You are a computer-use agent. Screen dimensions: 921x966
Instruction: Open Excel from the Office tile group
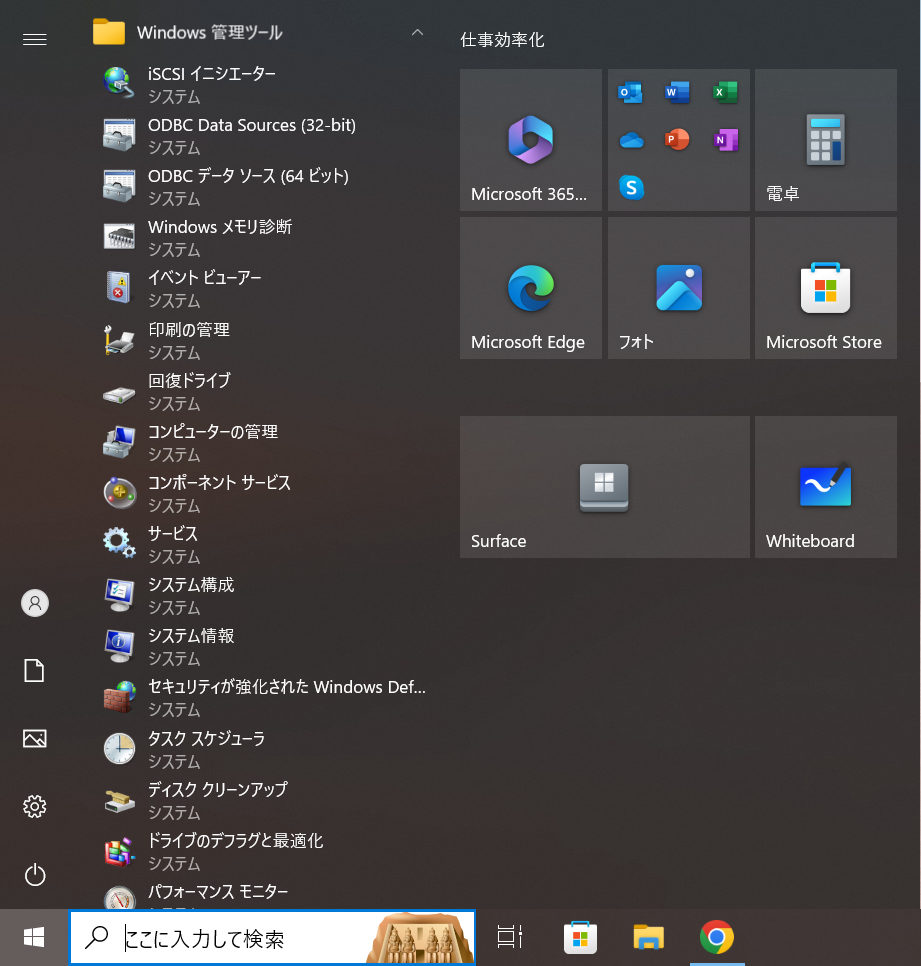tap(725, 92)
